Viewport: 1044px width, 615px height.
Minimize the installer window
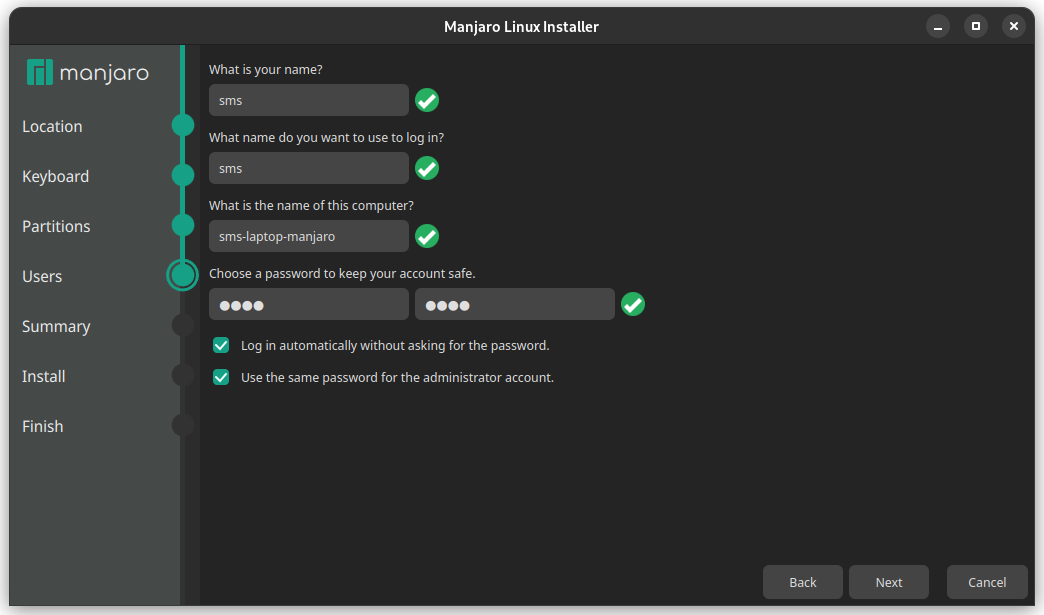click(937, 26)
